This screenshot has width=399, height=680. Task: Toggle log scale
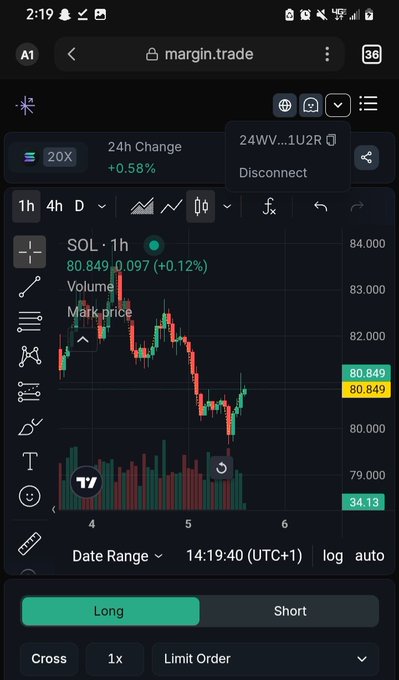333,556
